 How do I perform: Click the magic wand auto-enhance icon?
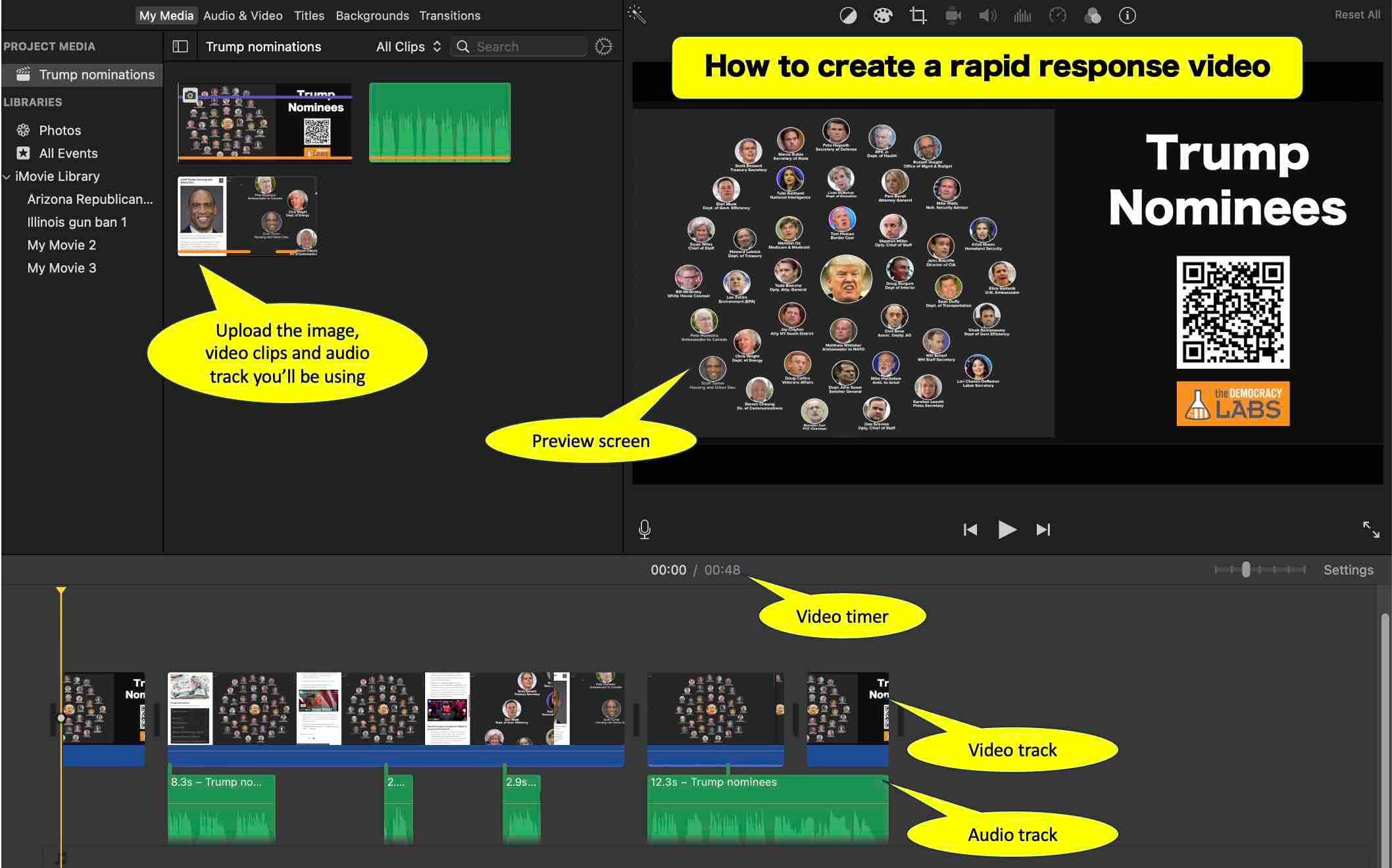tap(637, 14)
